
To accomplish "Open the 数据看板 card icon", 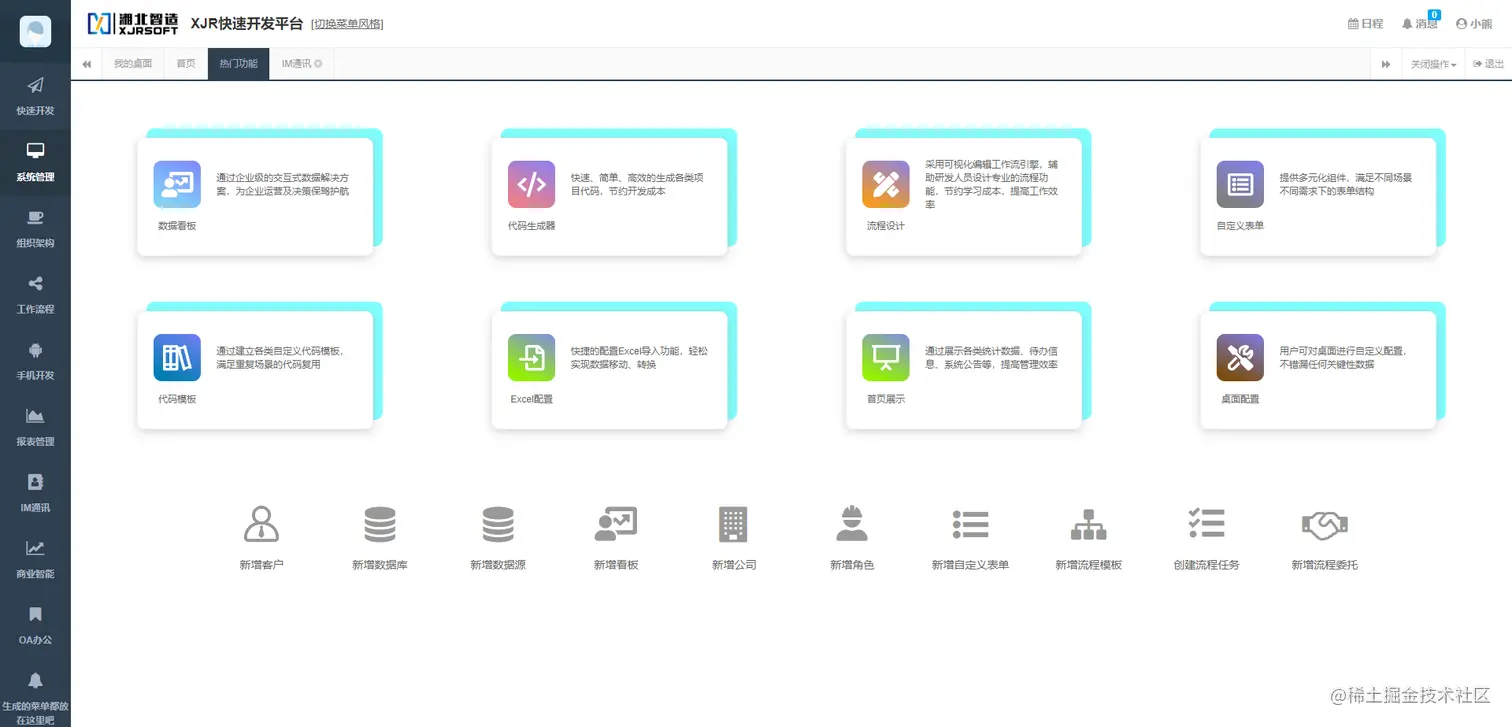I will tap(177, 184).
